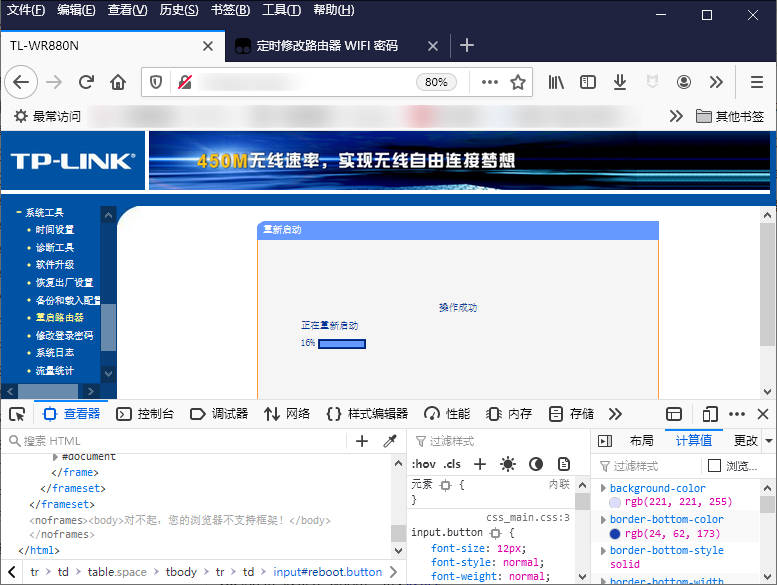
Task: Activate the element picker tool
Action: [x=17, y=414]
